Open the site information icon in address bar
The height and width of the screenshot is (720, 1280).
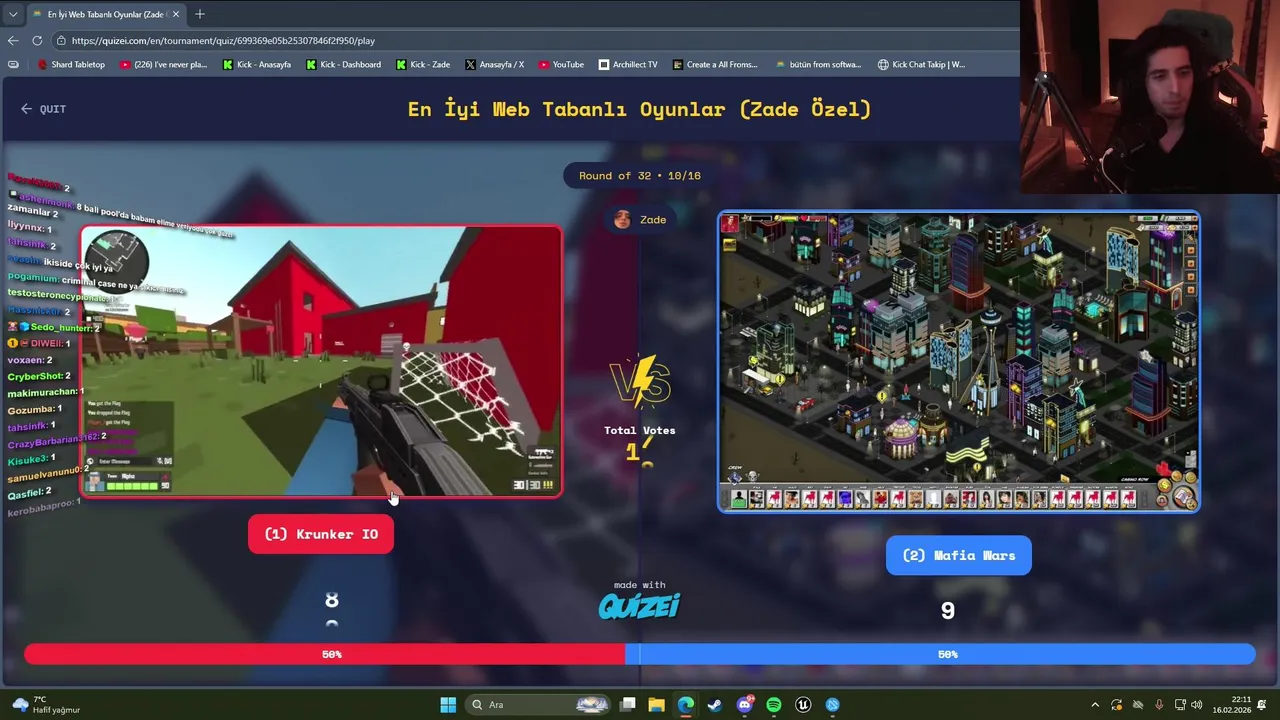pyautogui.click(x=61, y=40)
